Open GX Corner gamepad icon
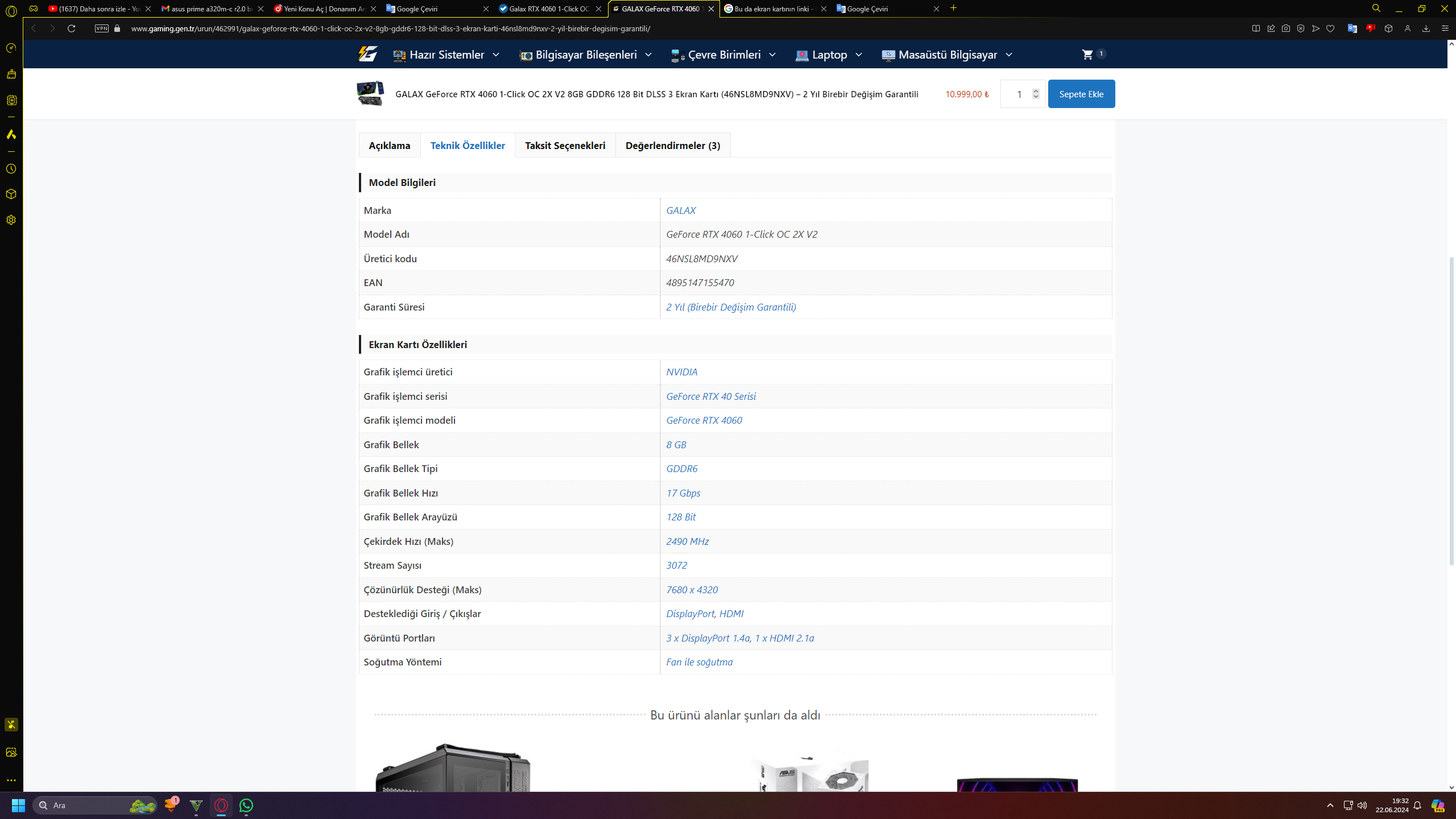The image size is (1456, 819). (34, 9)
